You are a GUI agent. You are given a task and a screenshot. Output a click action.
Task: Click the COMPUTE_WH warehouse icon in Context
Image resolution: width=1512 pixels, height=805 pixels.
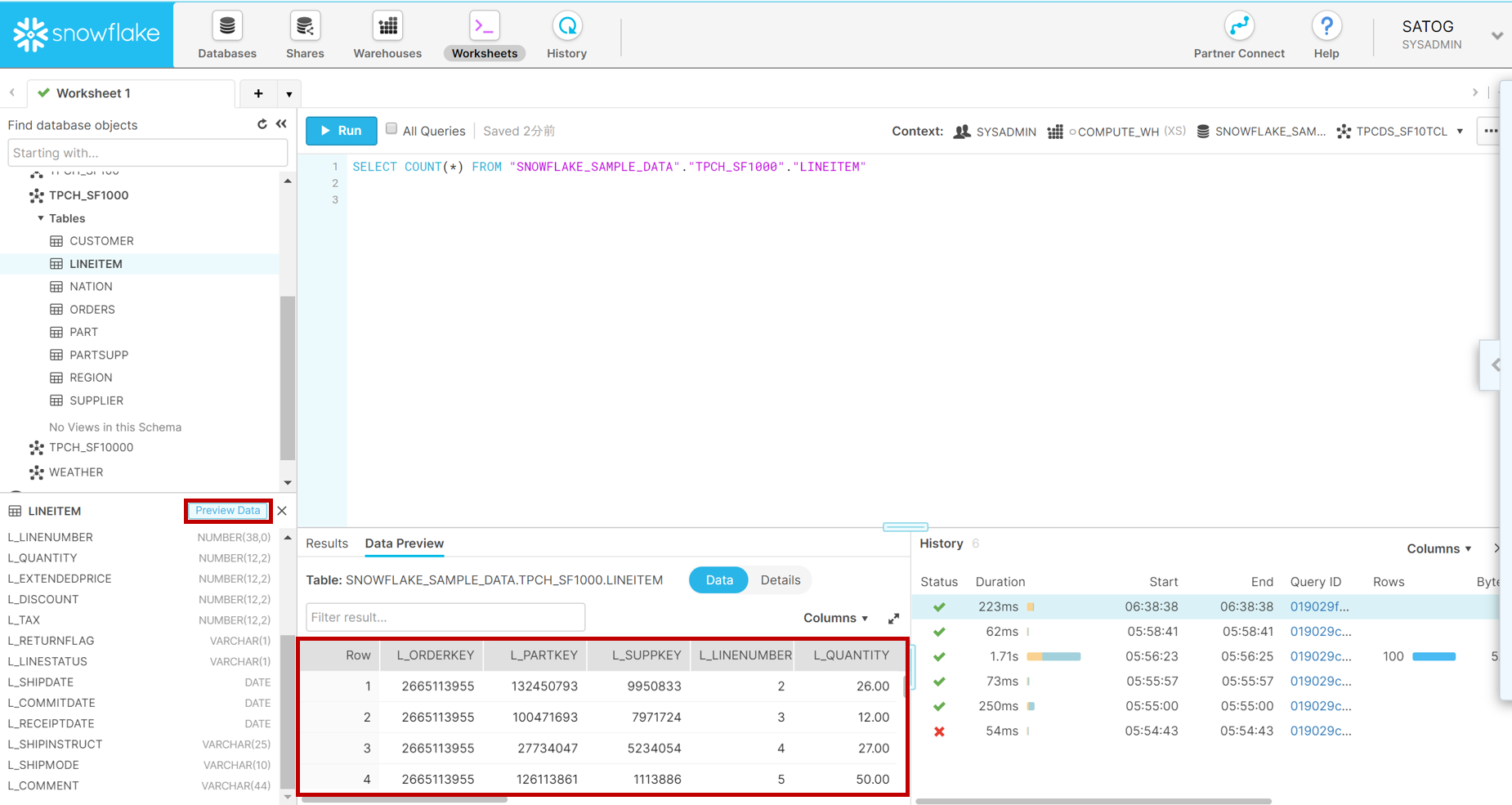point(1055,132)
